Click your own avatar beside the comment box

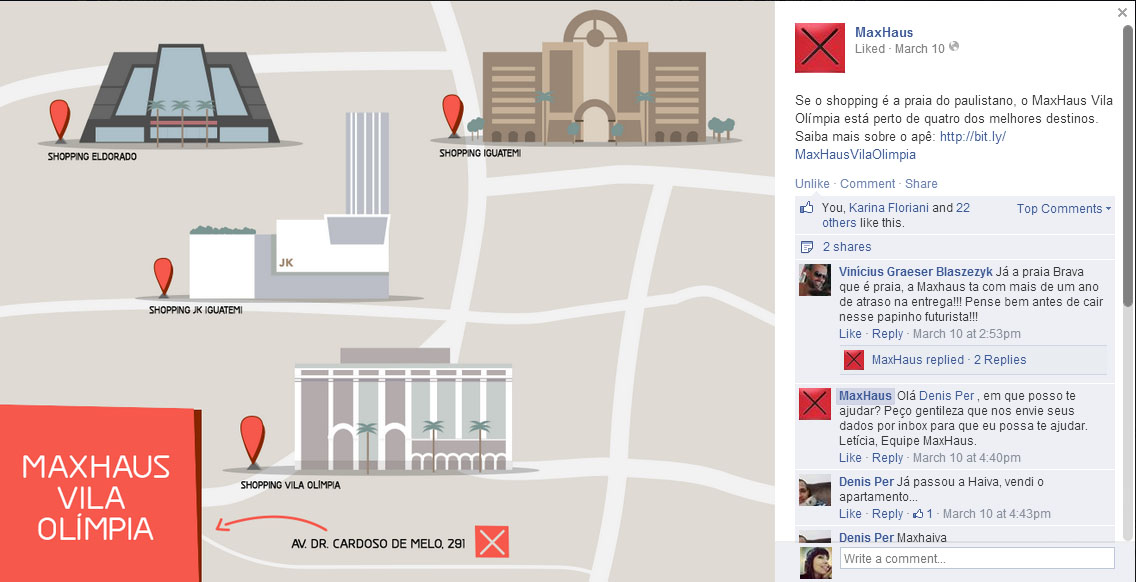pos(815,562)
